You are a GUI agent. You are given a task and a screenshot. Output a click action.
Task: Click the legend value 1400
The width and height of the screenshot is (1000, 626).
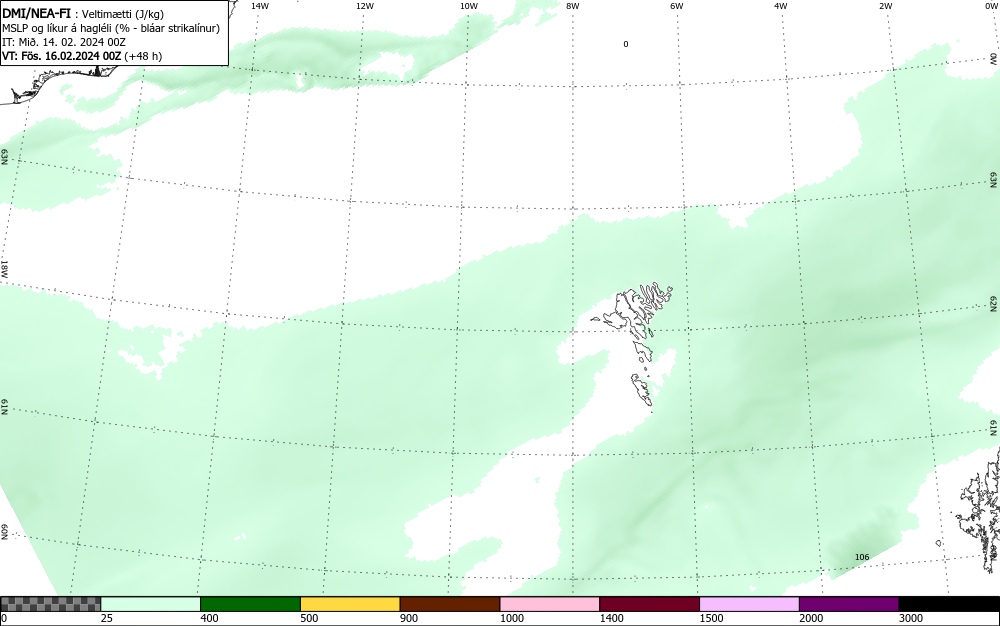611,618
